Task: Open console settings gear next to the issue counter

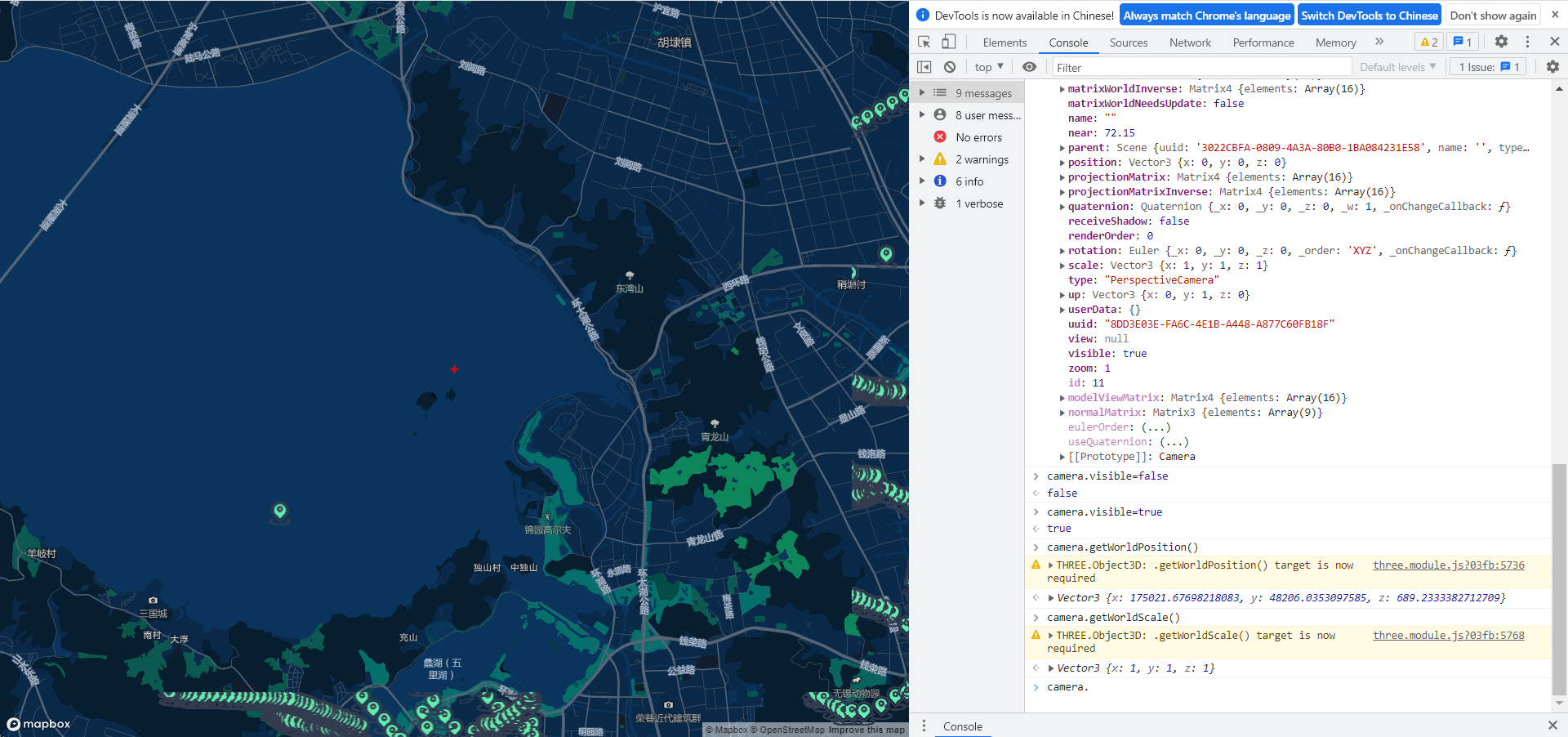Action: click(x=1552, y=67)
